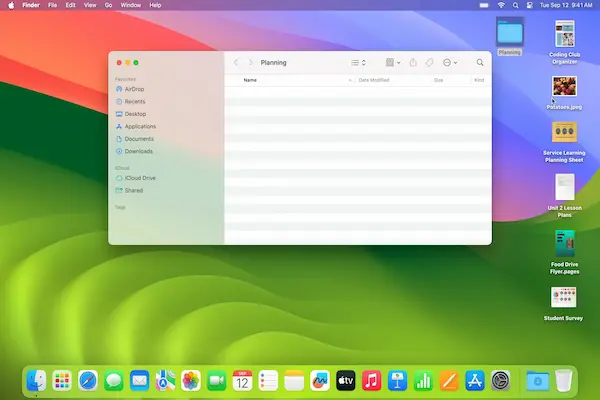Image resolution: width=600 pixels, height=400 pixels.
Task: Open Downloads folder stack in Dock
Action: (537, 380)
